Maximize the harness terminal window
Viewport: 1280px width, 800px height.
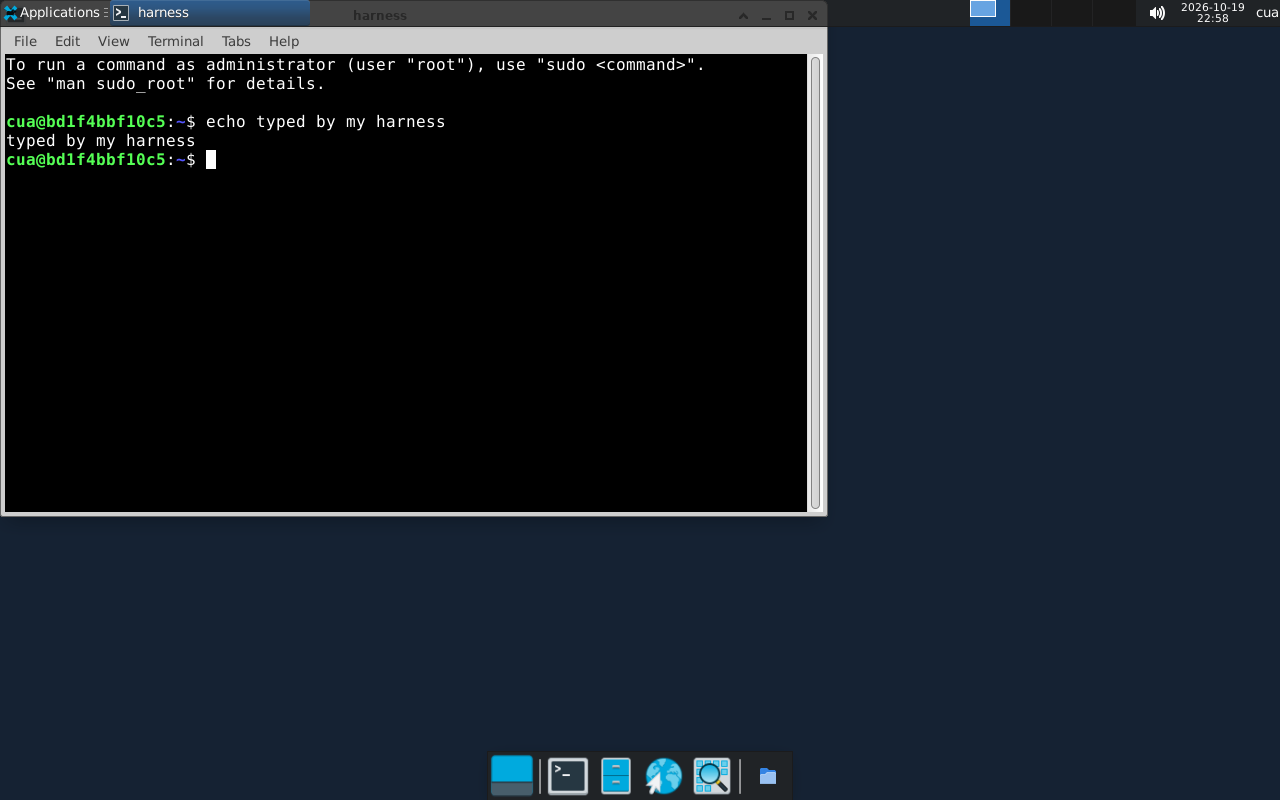789,15
